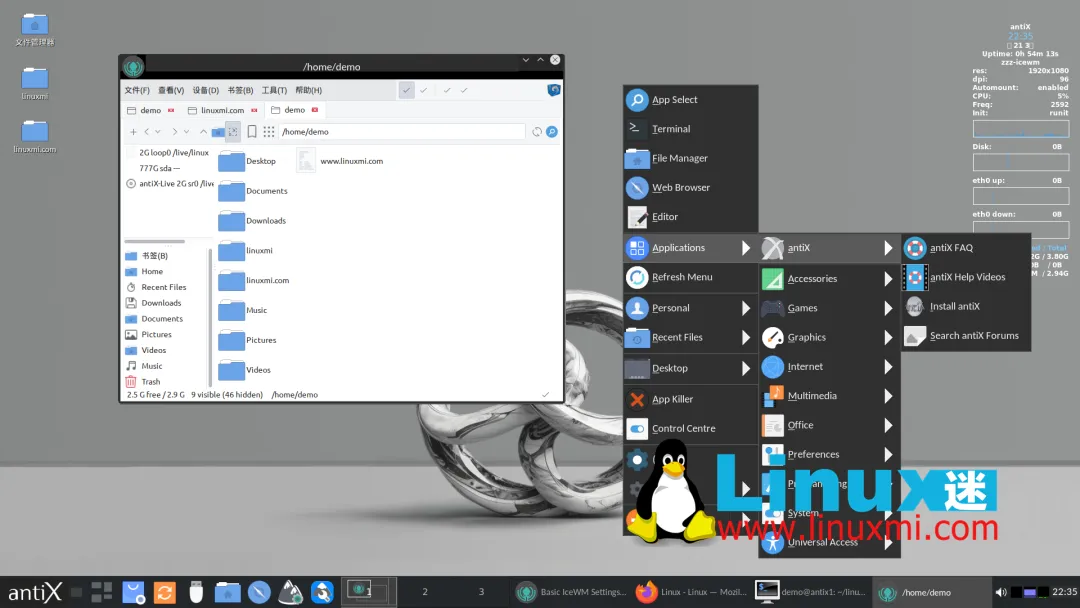1080x608 pixels.
Task: Select the www.linuxmi.com file
Action: tap(340, 161)
